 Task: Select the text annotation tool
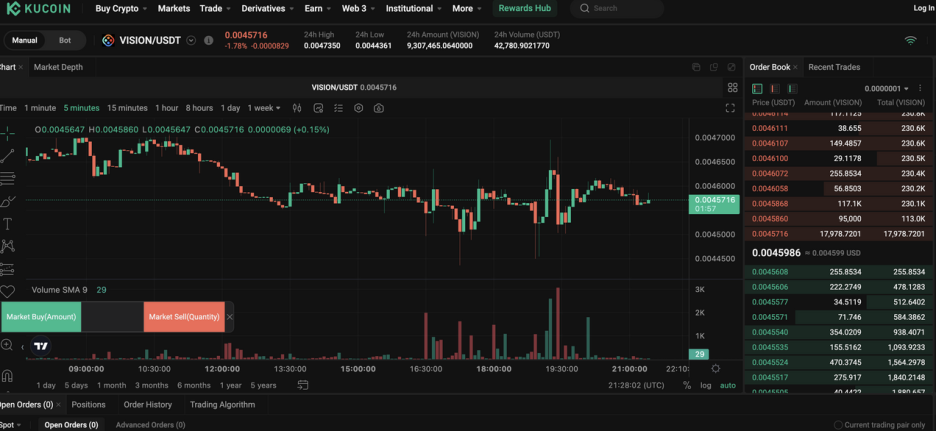click(x=7, y=224)
